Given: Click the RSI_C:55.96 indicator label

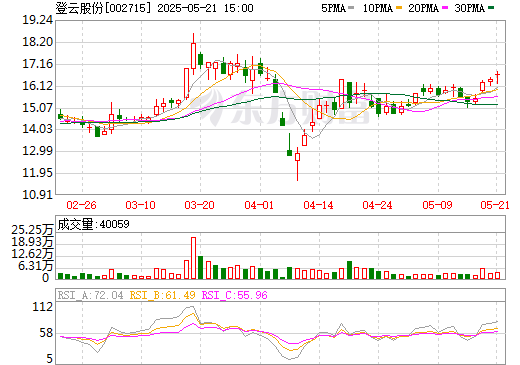Looking at the screenshot, I should 235,295.
